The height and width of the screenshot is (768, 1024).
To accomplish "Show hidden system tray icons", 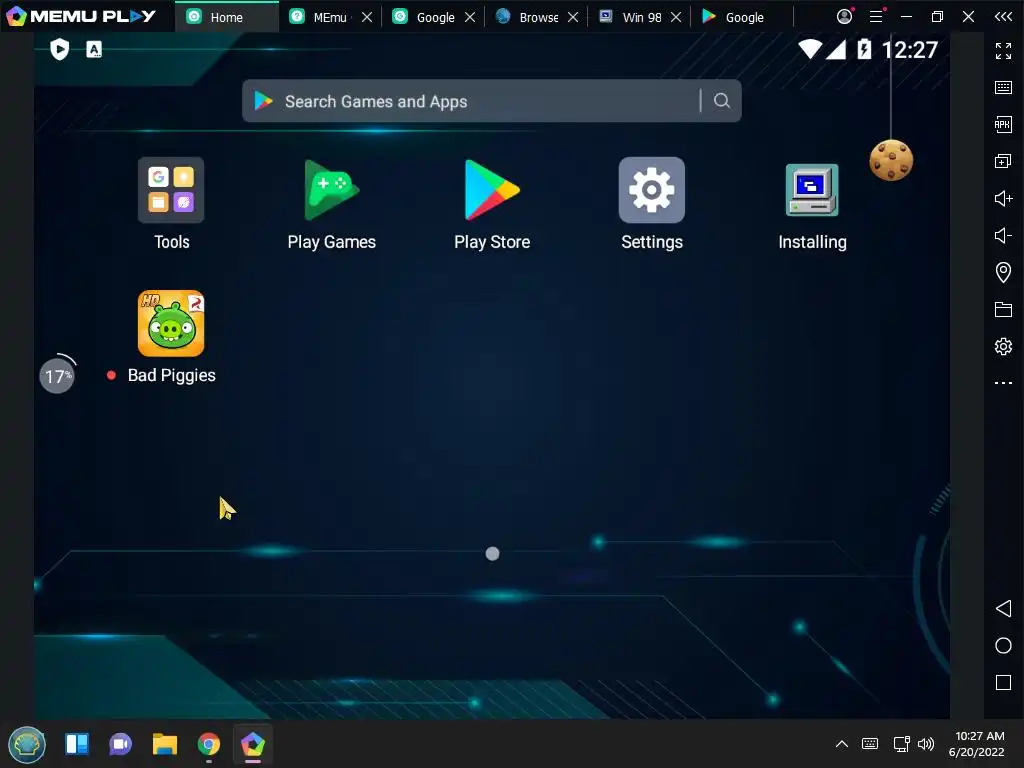I will coord(842,744).
